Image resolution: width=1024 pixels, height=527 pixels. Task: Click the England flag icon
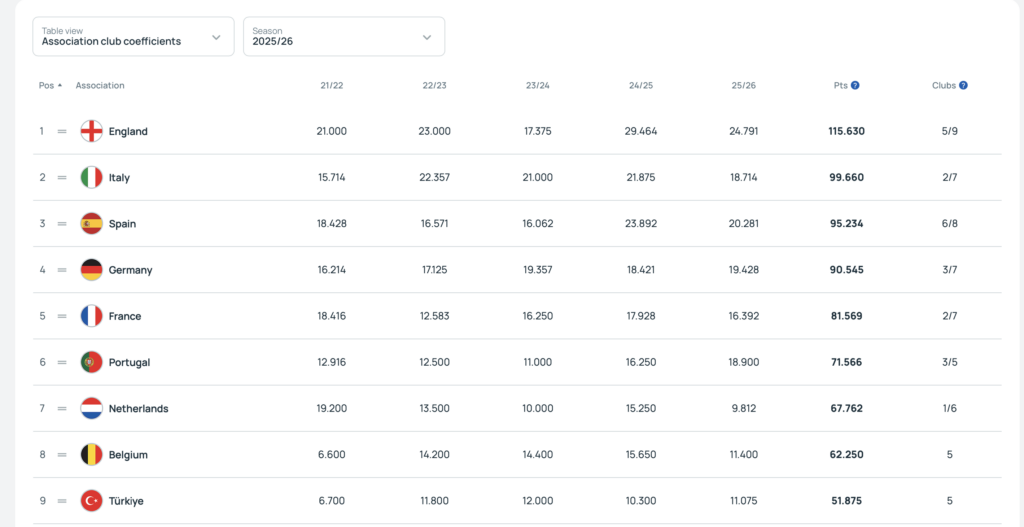(x=92, y=131)
